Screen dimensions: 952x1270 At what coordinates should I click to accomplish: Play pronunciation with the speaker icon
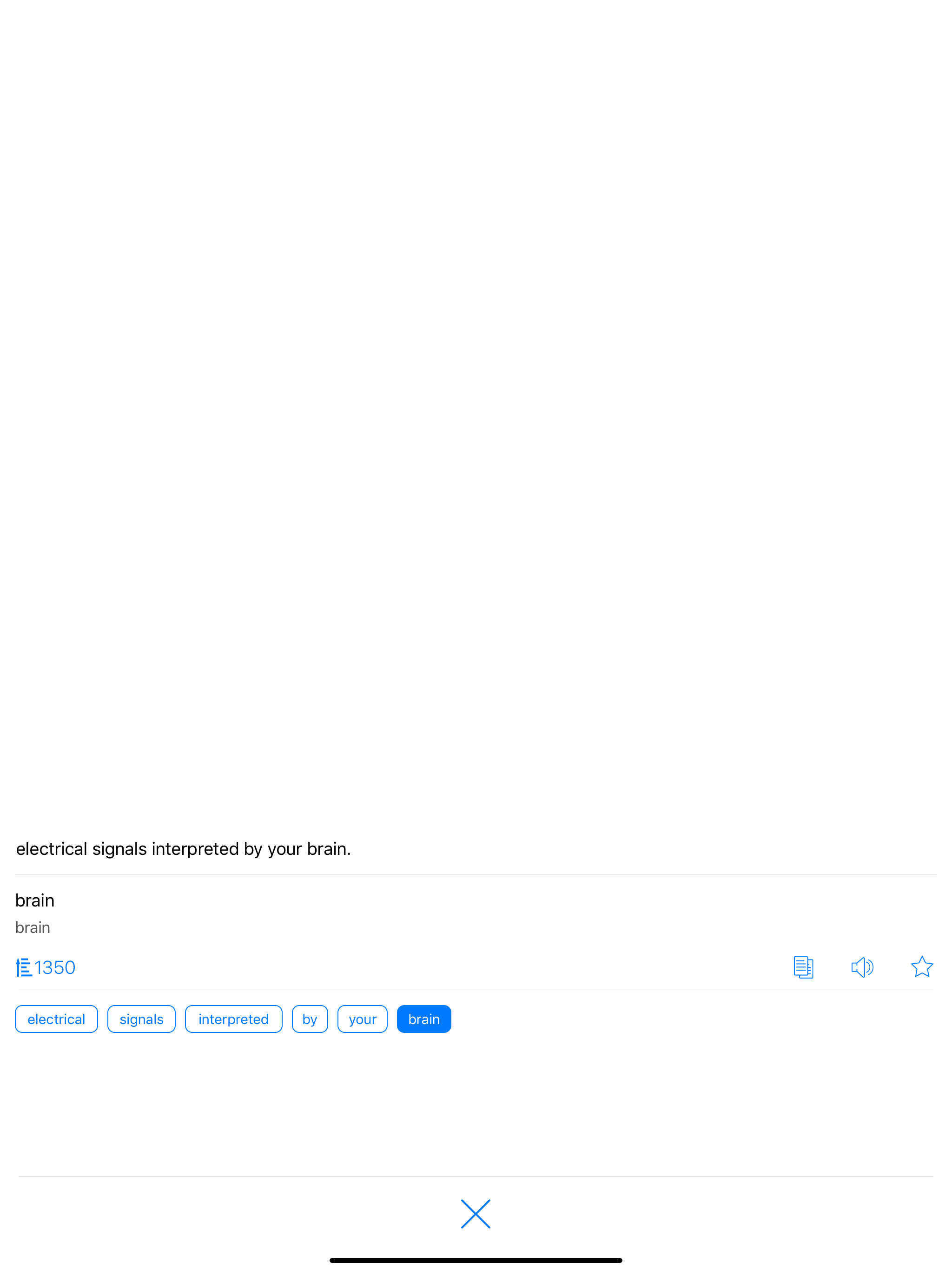point(862,967)
